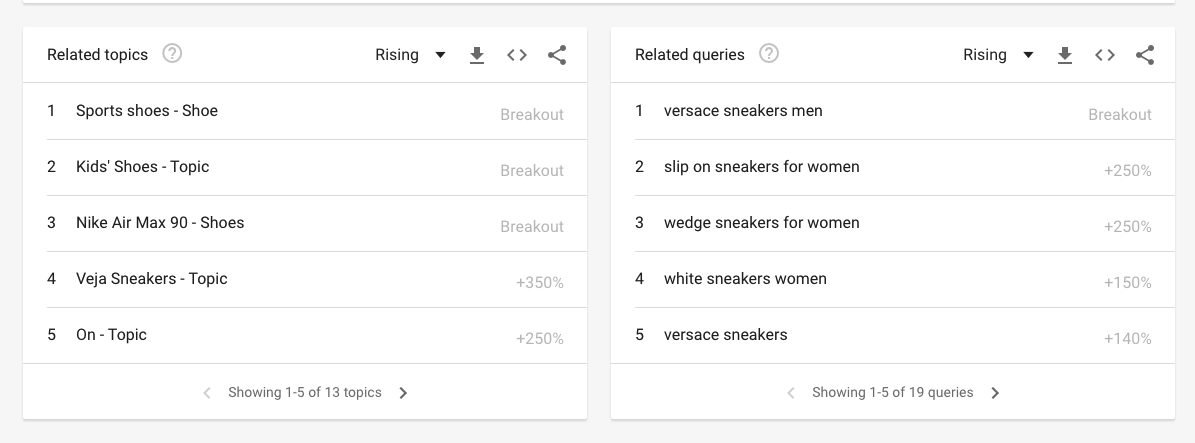The width and height of the screenshot is (1195, 443).
Task: Open 'versace sneakers men' query
Action: point(743,111)
